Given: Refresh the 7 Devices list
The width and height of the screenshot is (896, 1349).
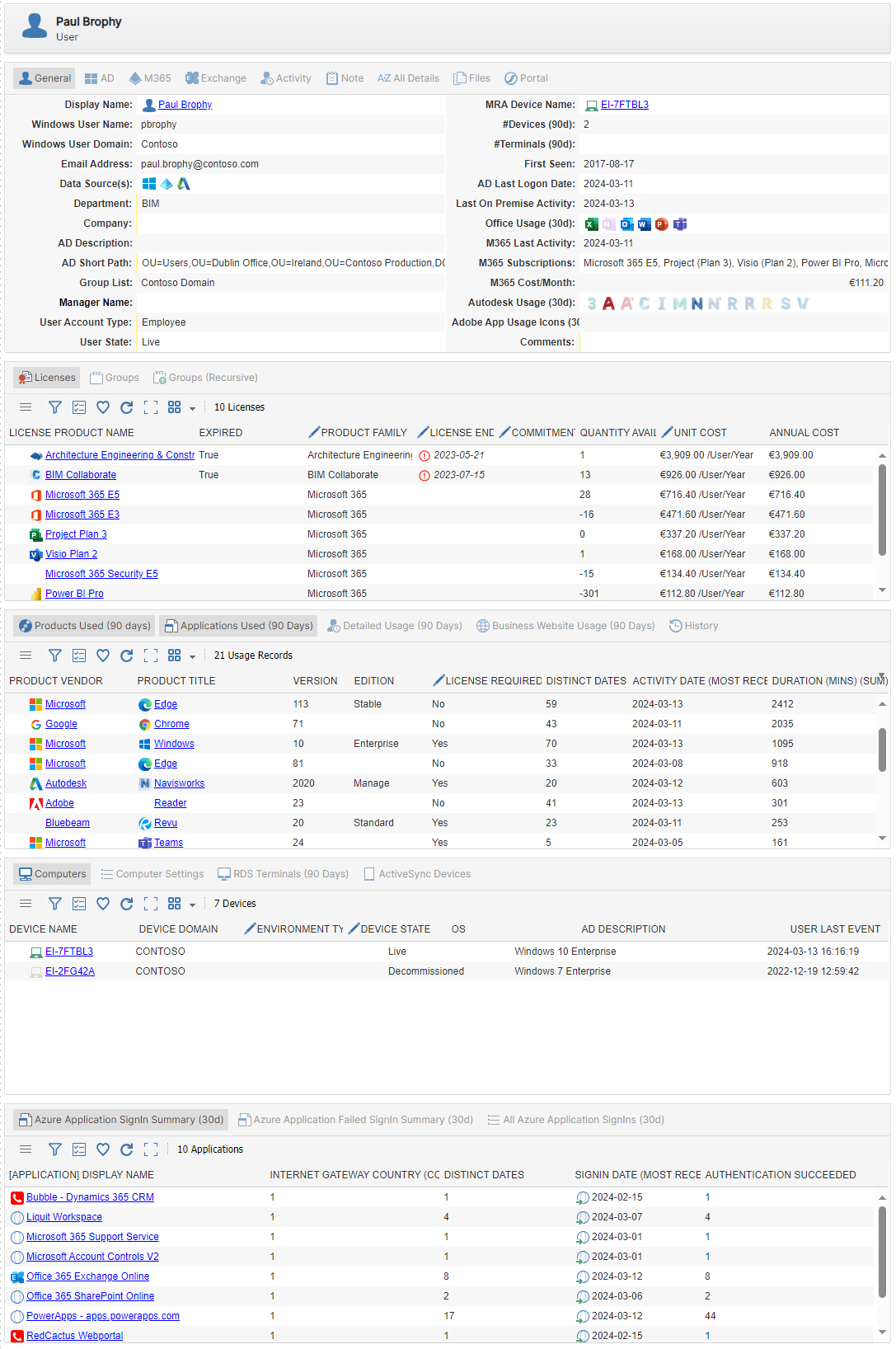Looking at the screenshot, I should (127, 904).
